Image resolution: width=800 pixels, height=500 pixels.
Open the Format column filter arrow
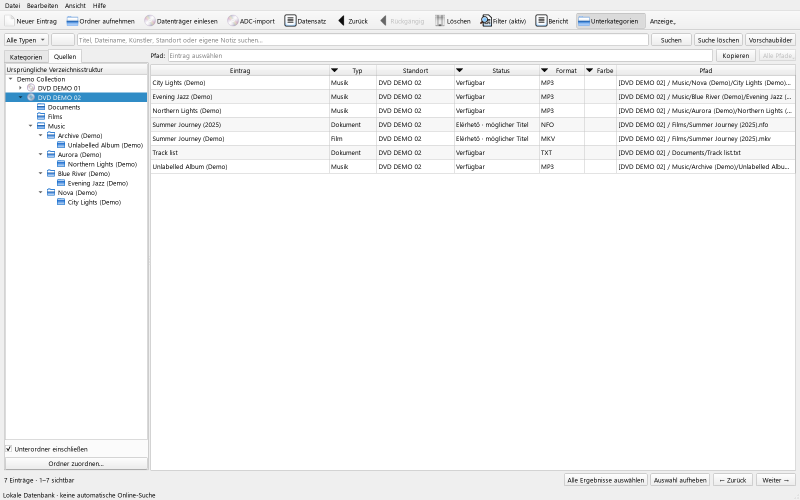(544, 70)
